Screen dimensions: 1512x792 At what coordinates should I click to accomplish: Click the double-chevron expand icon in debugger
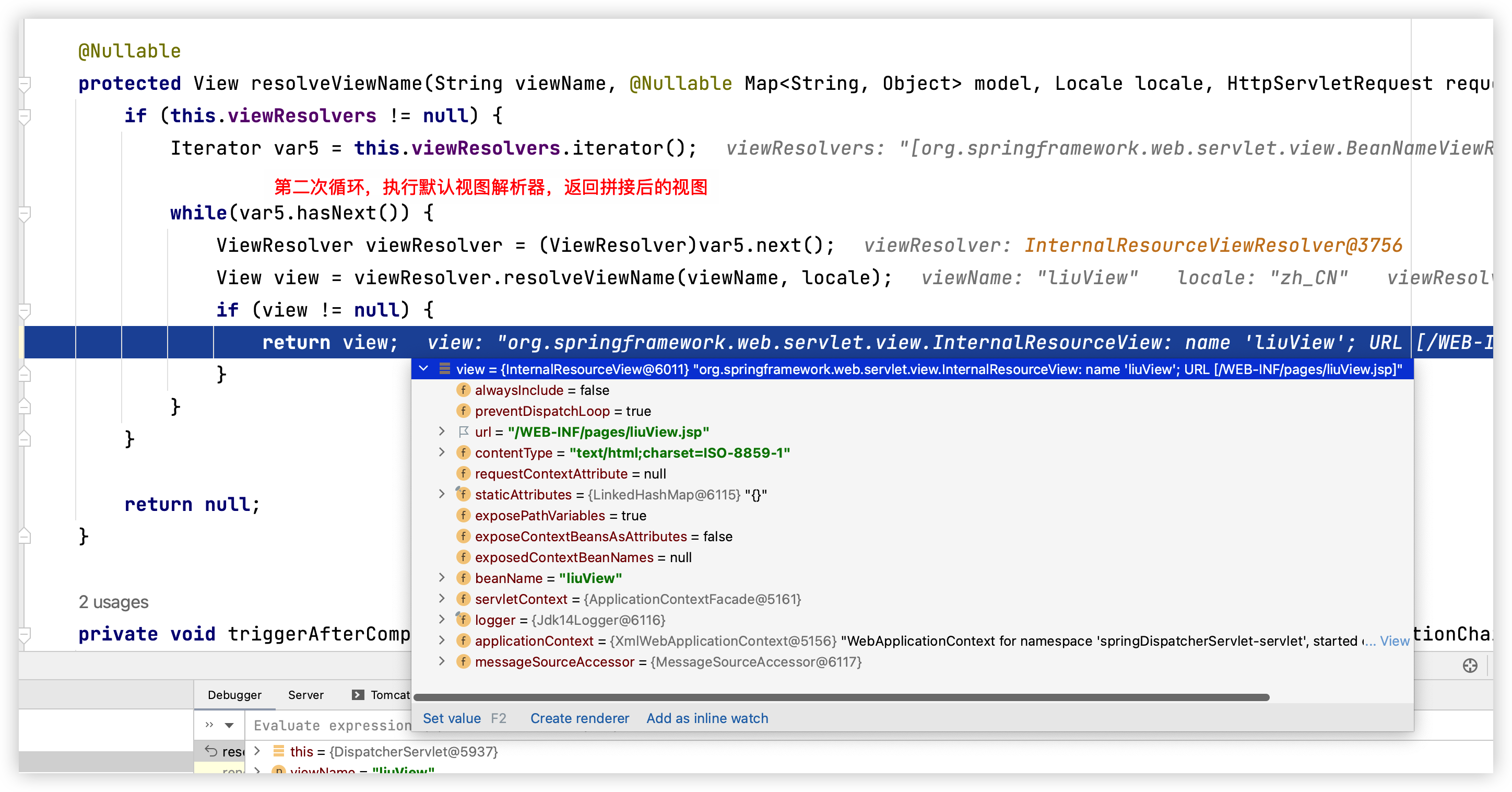[x=209, y=725]
